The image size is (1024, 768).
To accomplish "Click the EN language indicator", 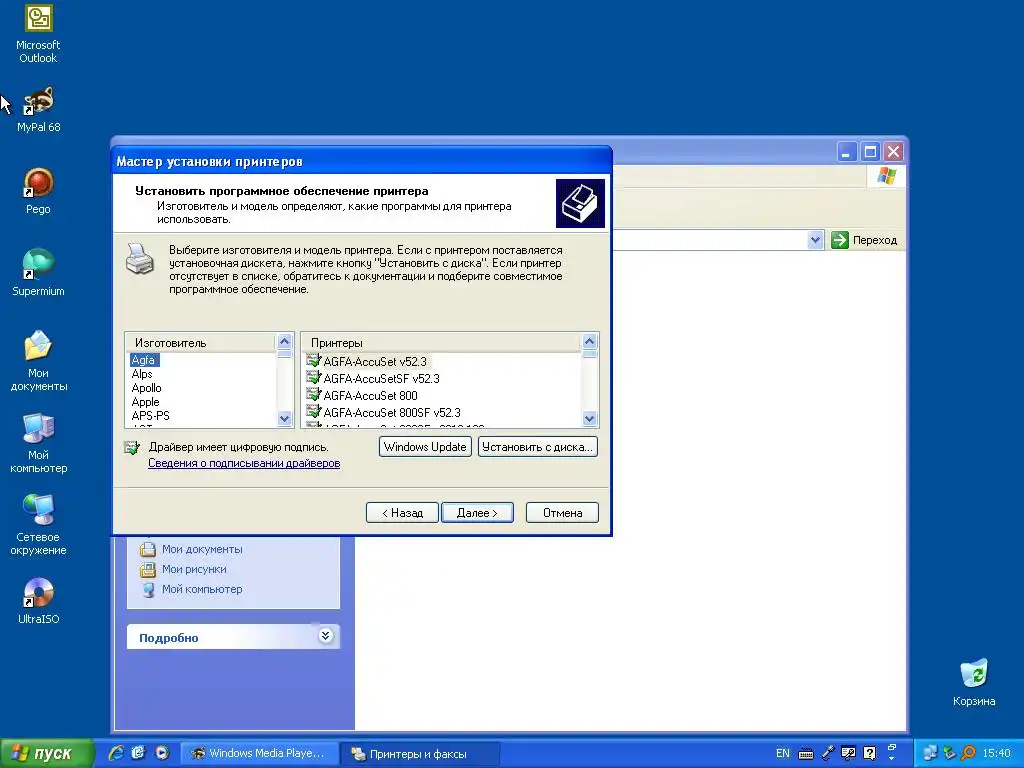I will tap(782, 754).
